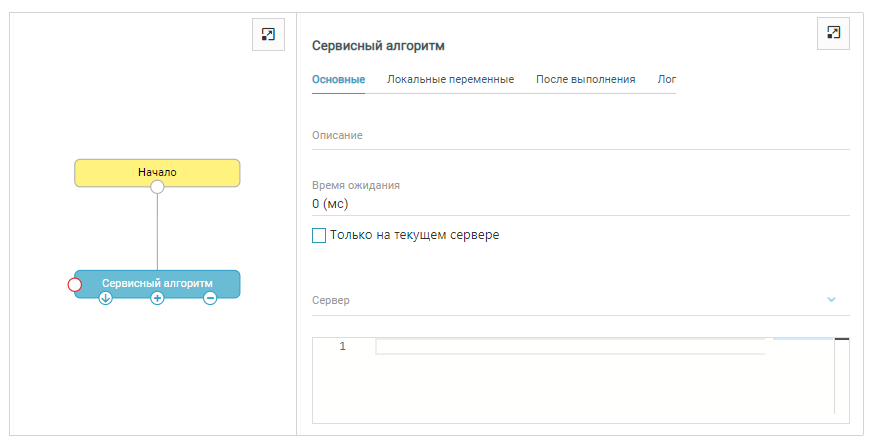Select the yellow Начало node
This screenshot has width=883, height=446.
click(157, 172)
